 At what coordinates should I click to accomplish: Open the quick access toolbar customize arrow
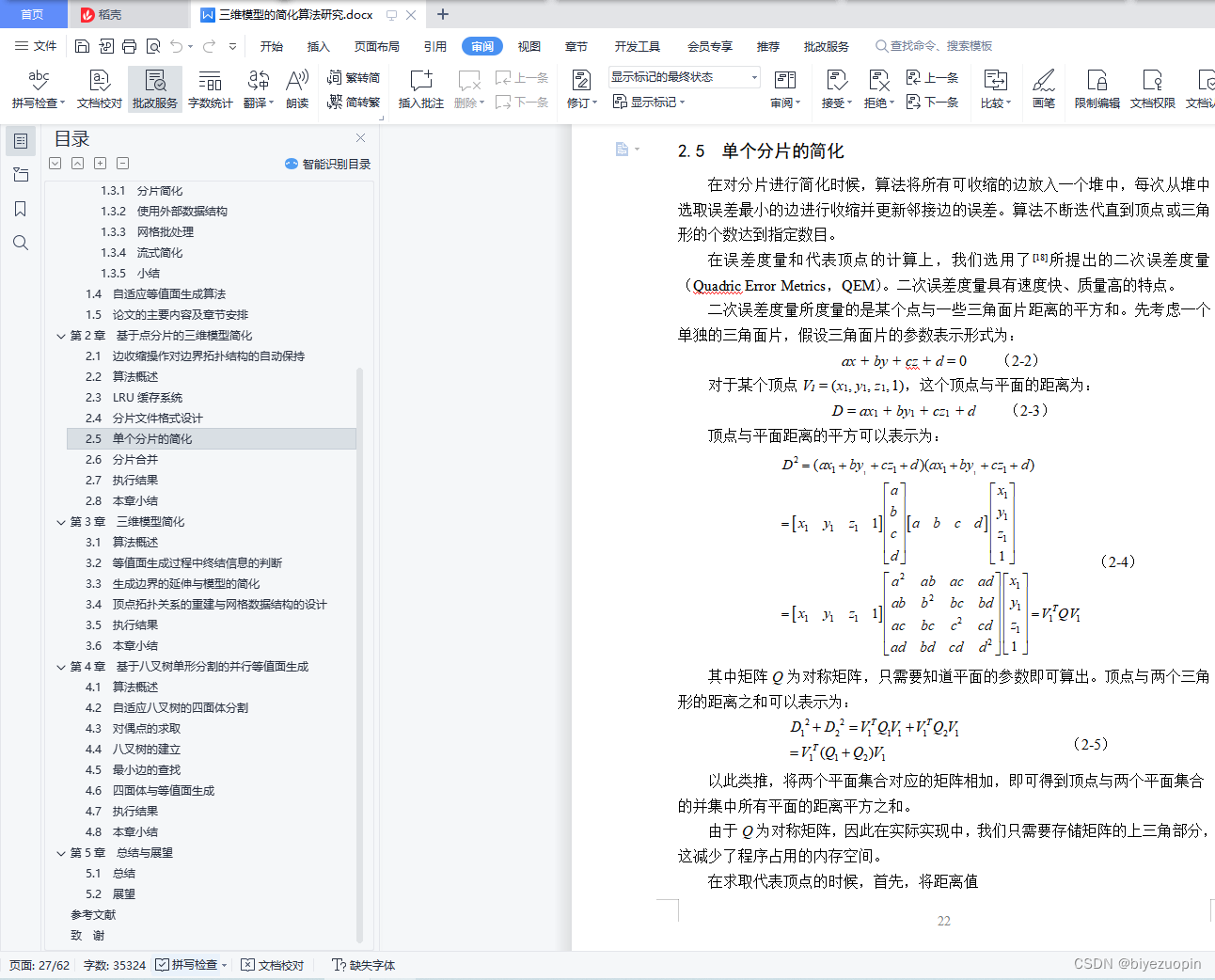(x=232, y=46)
